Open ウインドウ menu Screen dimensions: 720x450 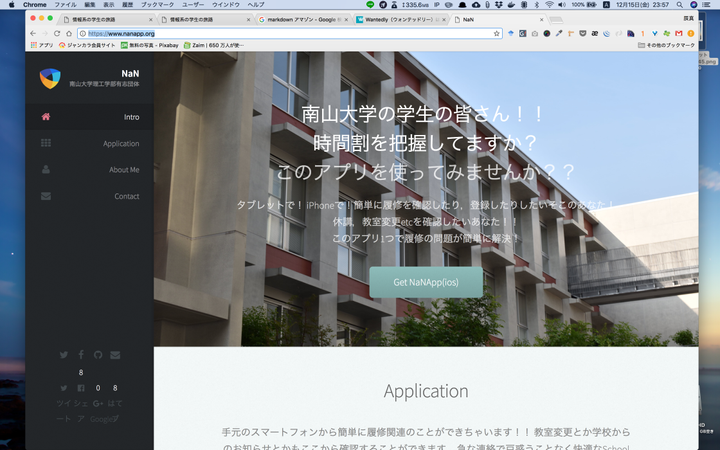tap(226, 5)
